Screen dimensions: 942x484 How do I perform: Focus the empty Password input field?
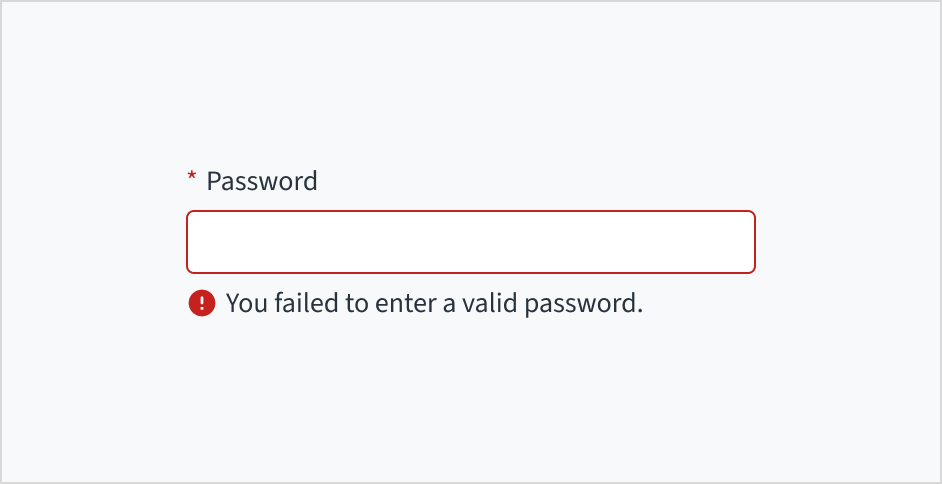coord(470,242)
